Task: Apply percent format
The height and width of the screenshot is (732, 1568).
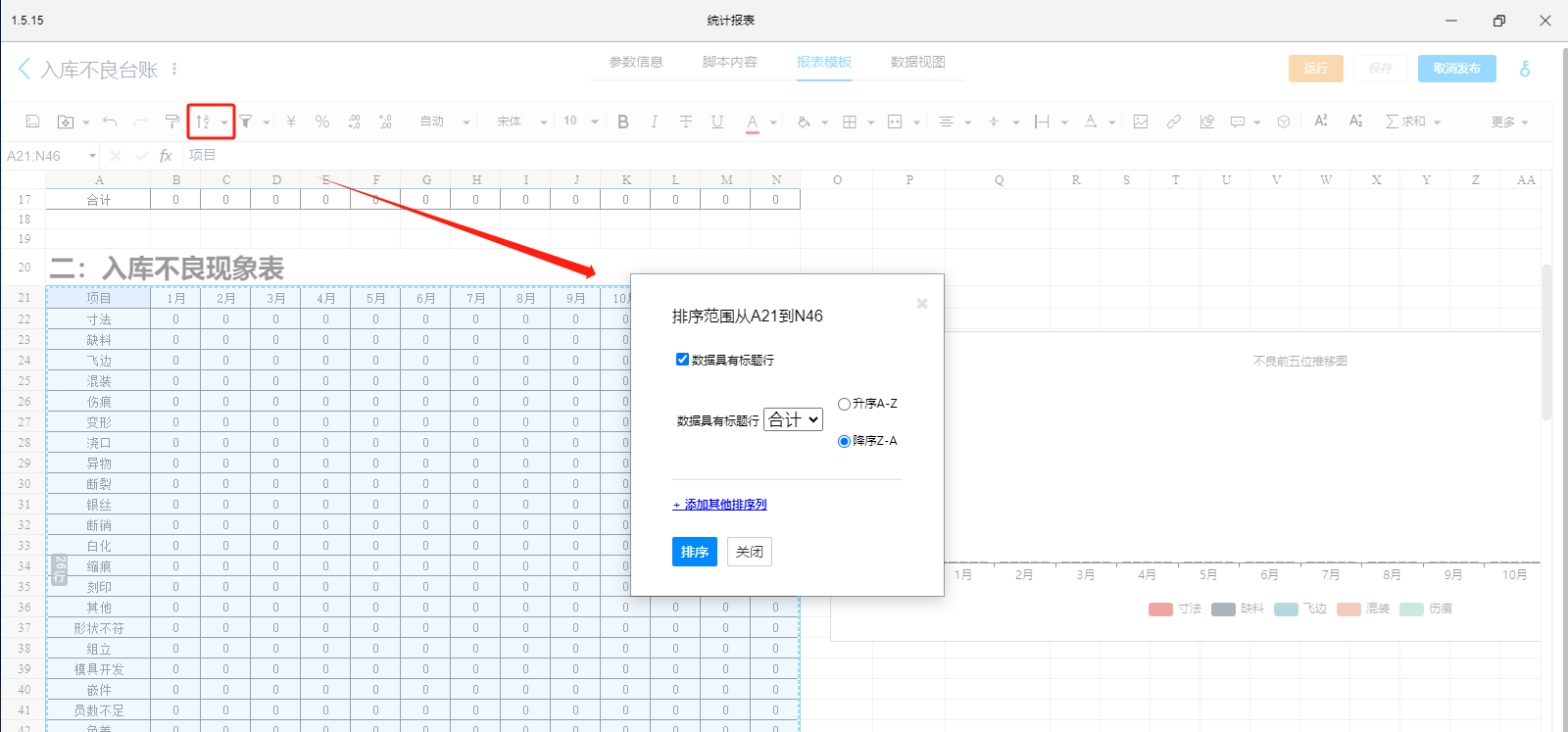Action: [x=322, y=122]
